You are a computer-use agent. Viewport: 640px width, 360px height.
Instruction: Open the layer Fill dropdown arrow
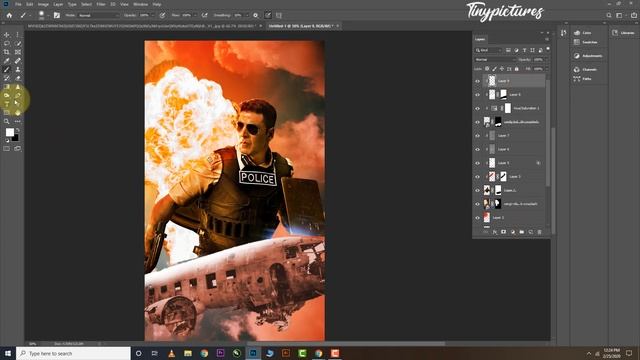point(547,69)
